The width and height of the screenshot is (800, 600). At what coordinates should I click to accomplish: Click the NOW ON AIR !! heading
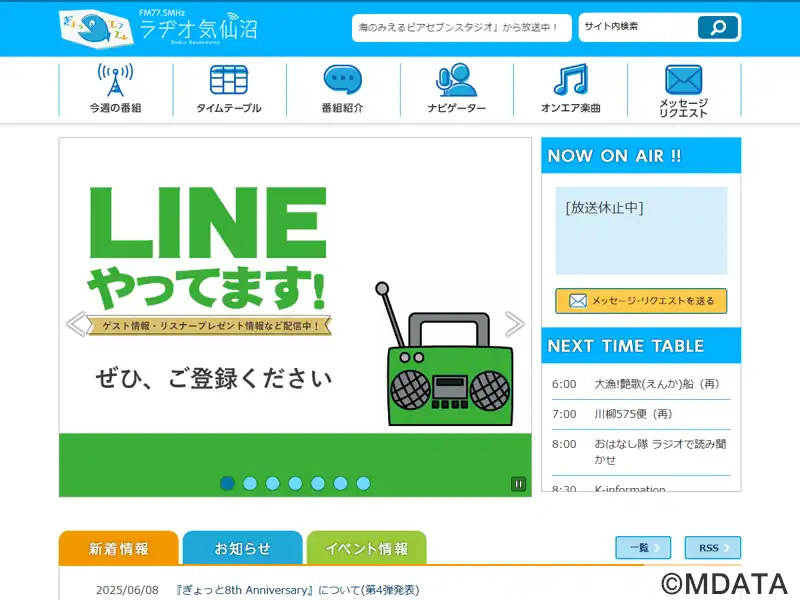pos(614,156)
